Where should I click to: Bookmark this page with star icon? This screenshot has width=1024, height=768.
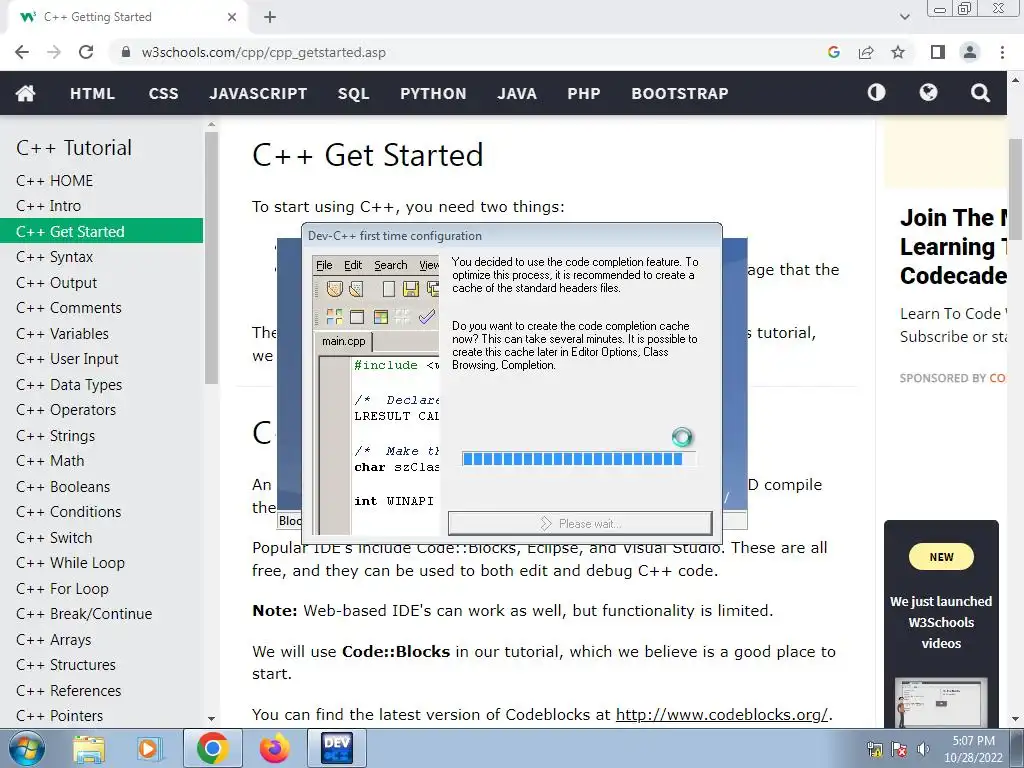pyautogui.click(x=898, y=52)
